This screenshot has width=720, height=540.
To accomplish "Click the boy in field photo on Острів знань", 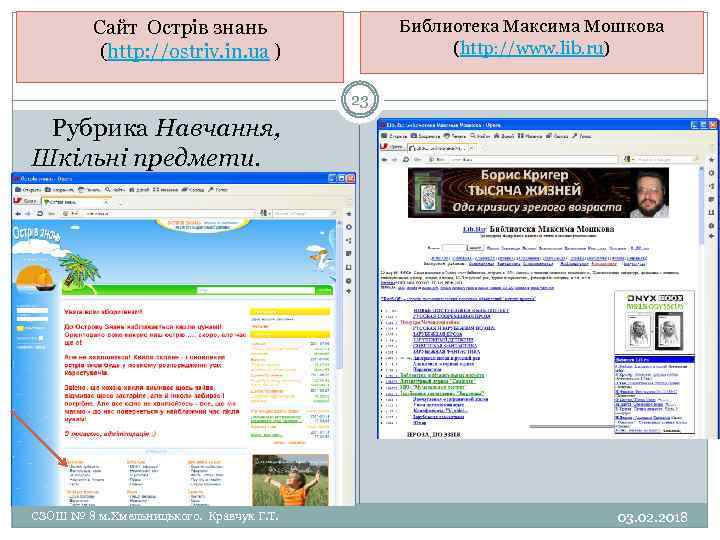I will 290,480.
